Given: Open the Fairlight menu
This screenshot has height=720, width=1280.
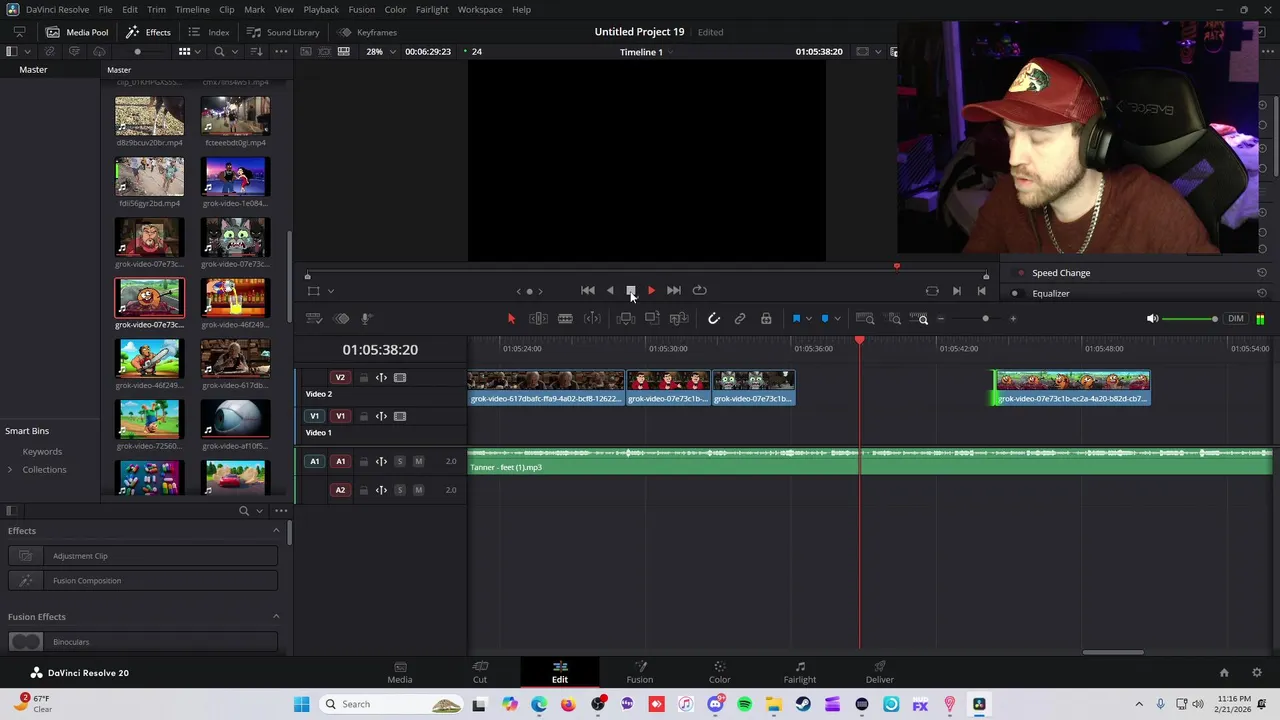Looking at the screenshot, I should [432, 10].
